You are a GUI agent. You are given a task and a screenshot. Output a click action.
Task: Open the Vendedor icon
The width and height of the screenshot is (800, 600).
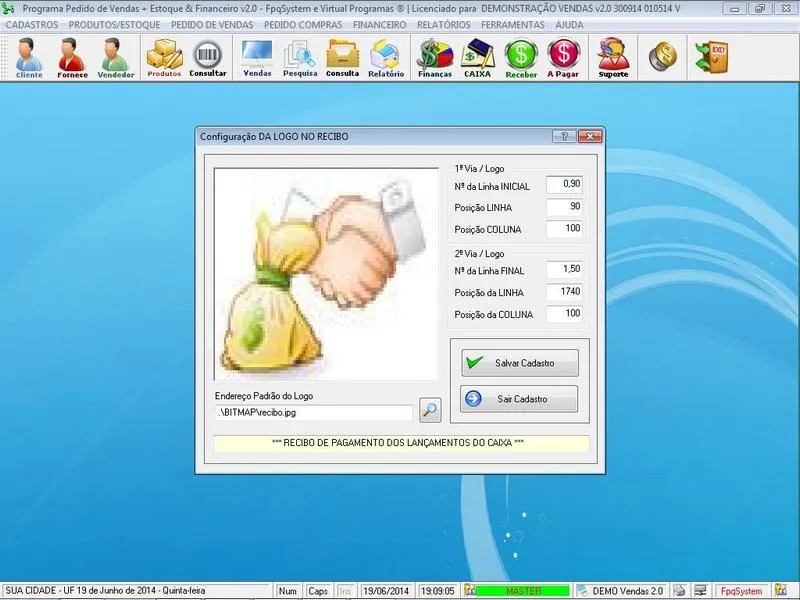tap(116, 58)
